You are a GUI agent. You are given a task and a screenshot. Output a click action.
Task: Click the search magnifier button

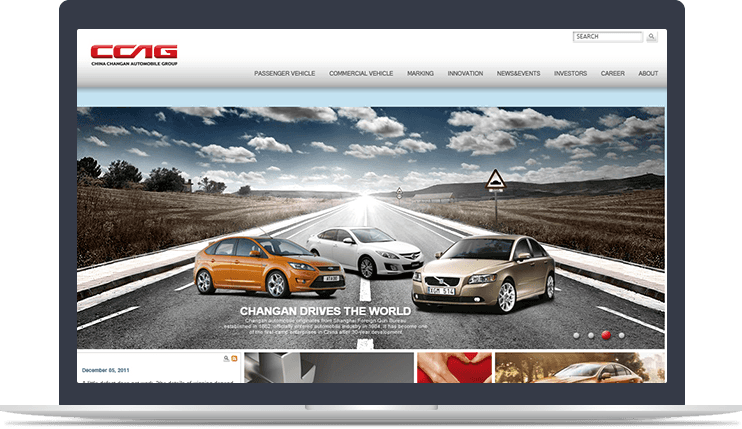[x=652, y=37]
